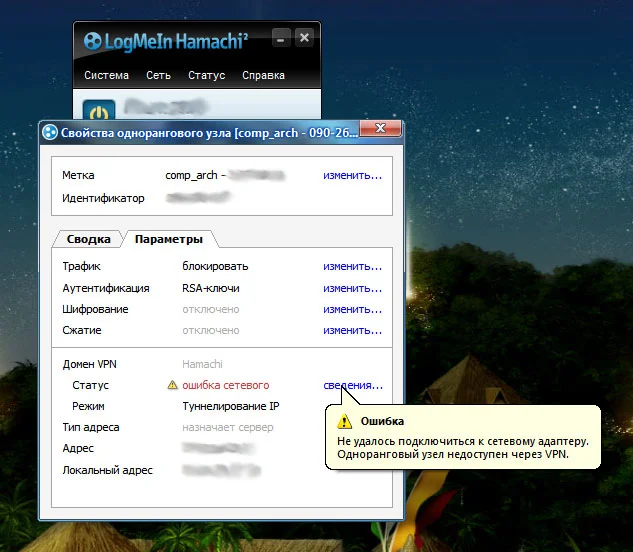Image resolution: width=633 pixels, height=552 pixels.
Task: Click the properties dialog title bar icon
Action: pos(50,132)
